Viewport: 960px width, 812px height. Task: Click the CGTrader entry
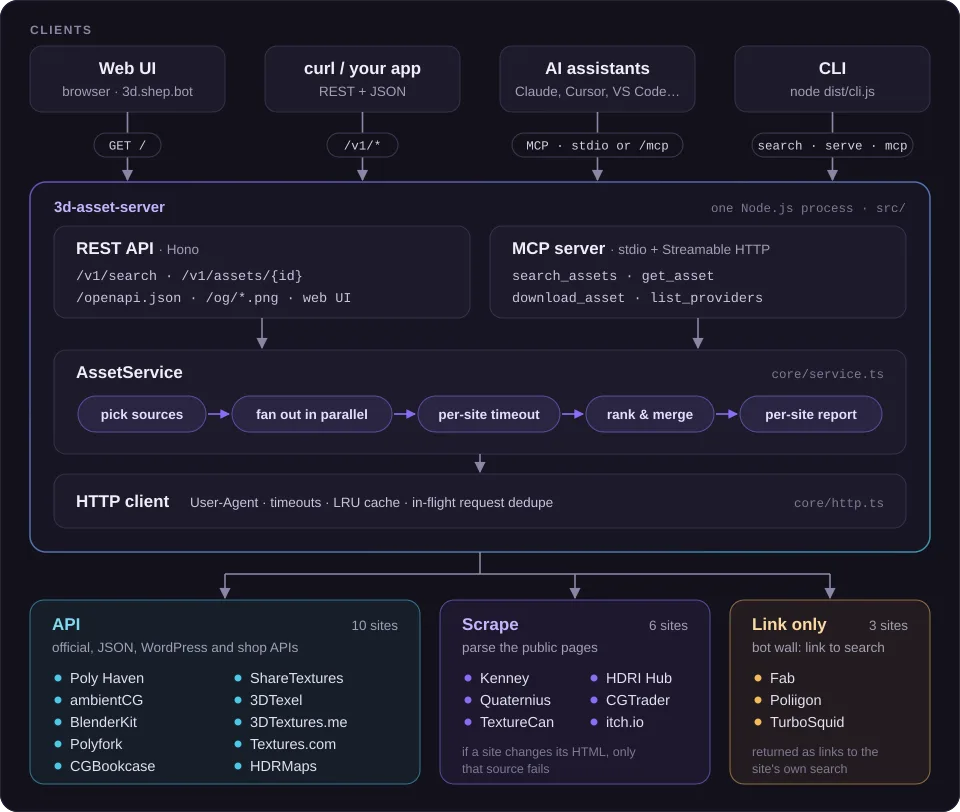[x=637, y=700]
